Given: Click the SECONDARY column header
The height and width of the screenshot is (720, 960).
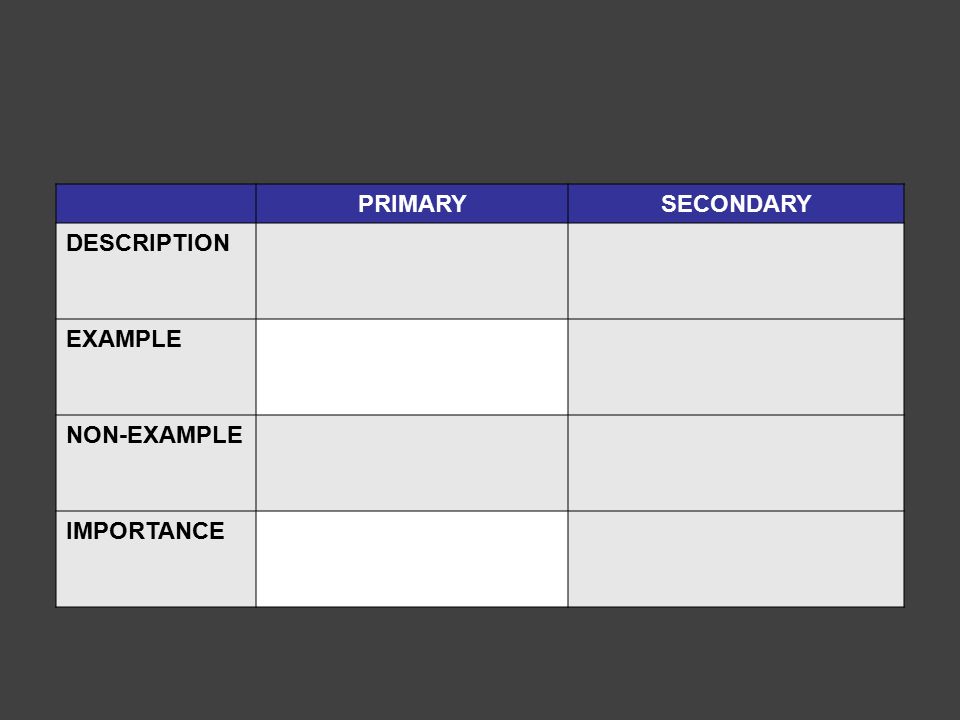Looking at the screenshot, I should click(736, 203).
